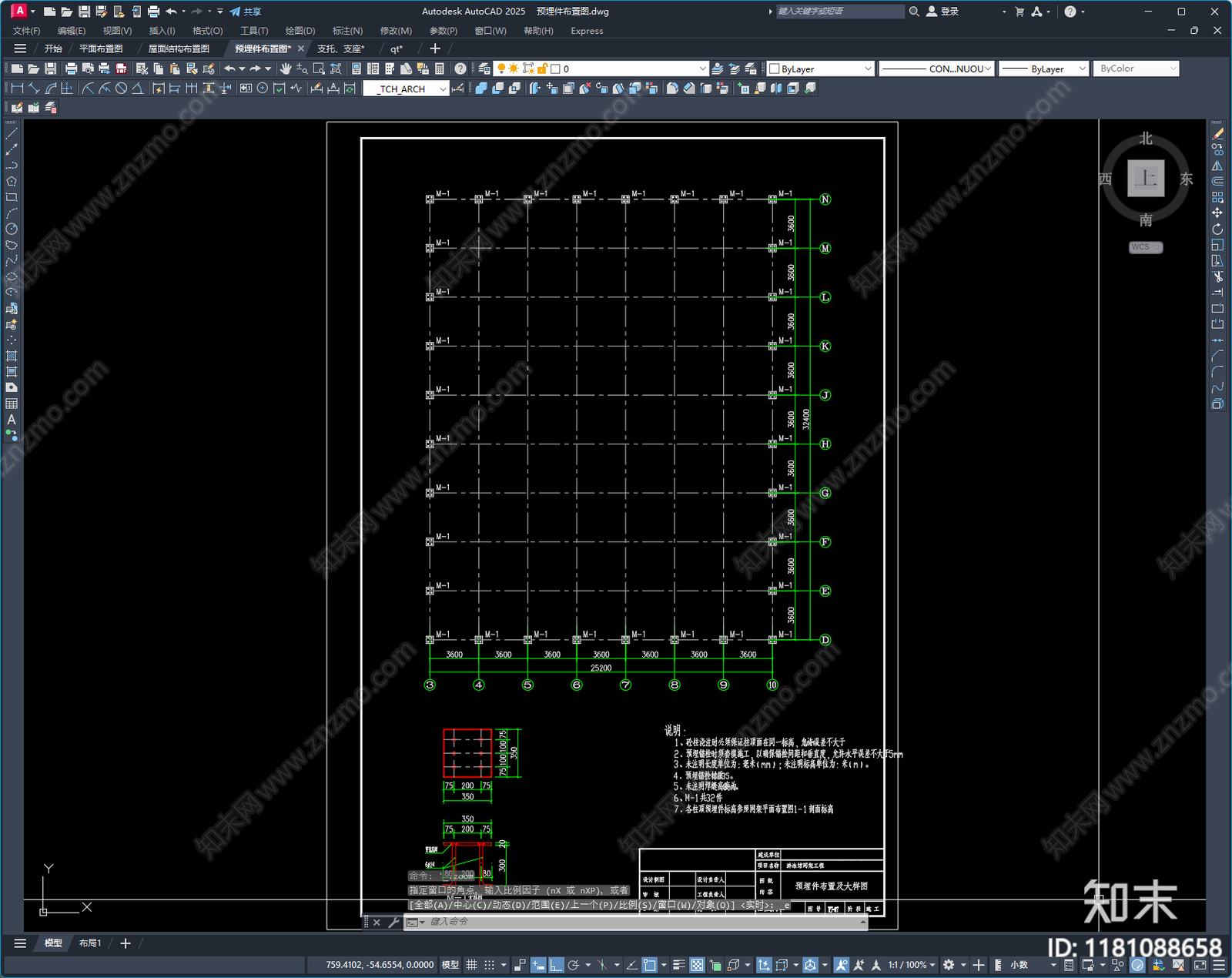1232x978 pixels.
Task: Open the 绘图(D) menu
Action: (300, 31)
